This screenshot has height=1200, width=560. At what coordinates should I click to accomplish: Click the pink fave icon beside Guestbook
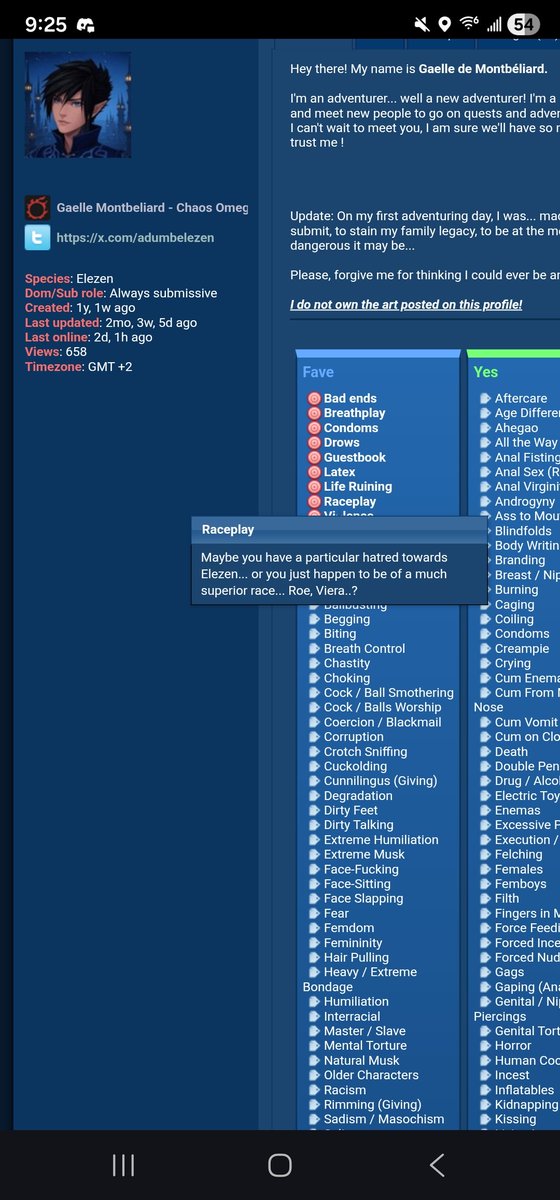pos(314,458)
